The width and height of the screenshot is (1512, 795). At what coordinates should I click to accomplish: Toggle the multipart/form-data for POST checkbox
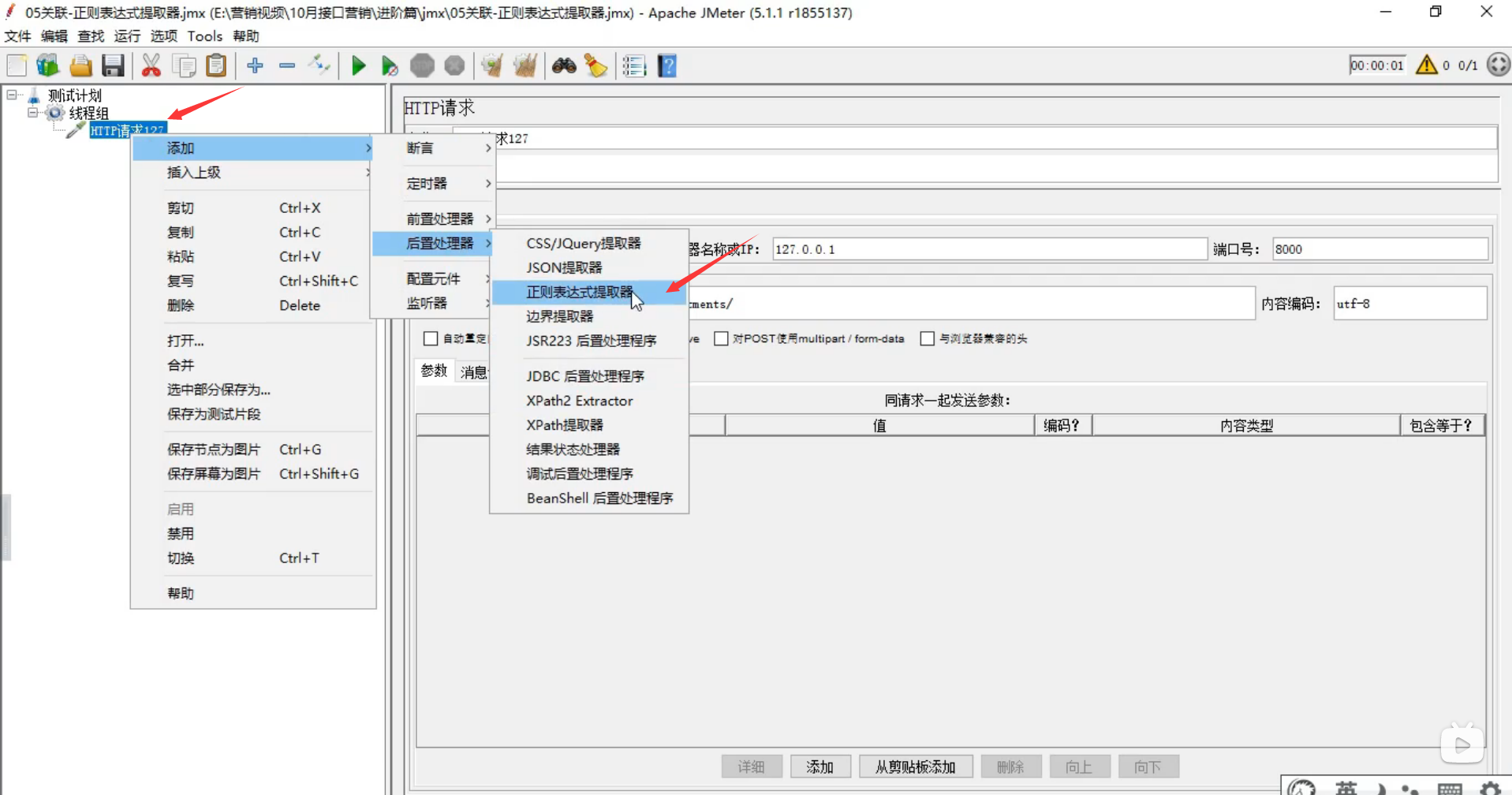coord(721,338)
